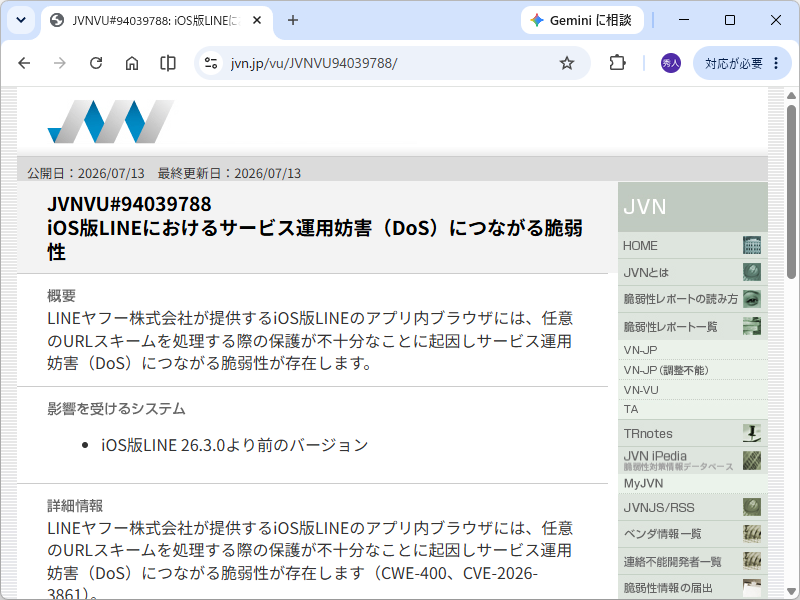Click the scrollbar down arrow
Image resolution: width=800 pixels, height=600 pixels.
(791, 591)
